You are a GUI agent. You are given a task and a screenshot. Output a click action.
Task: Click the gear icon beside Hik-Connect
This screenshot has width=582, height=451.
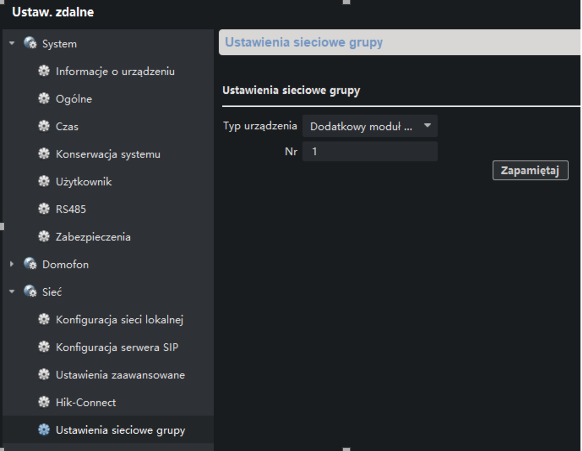[x=44, y=402]
